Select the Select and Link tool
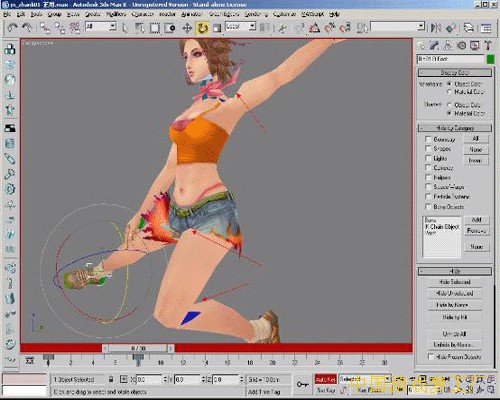The image size is (500, 400). [45, 28]
